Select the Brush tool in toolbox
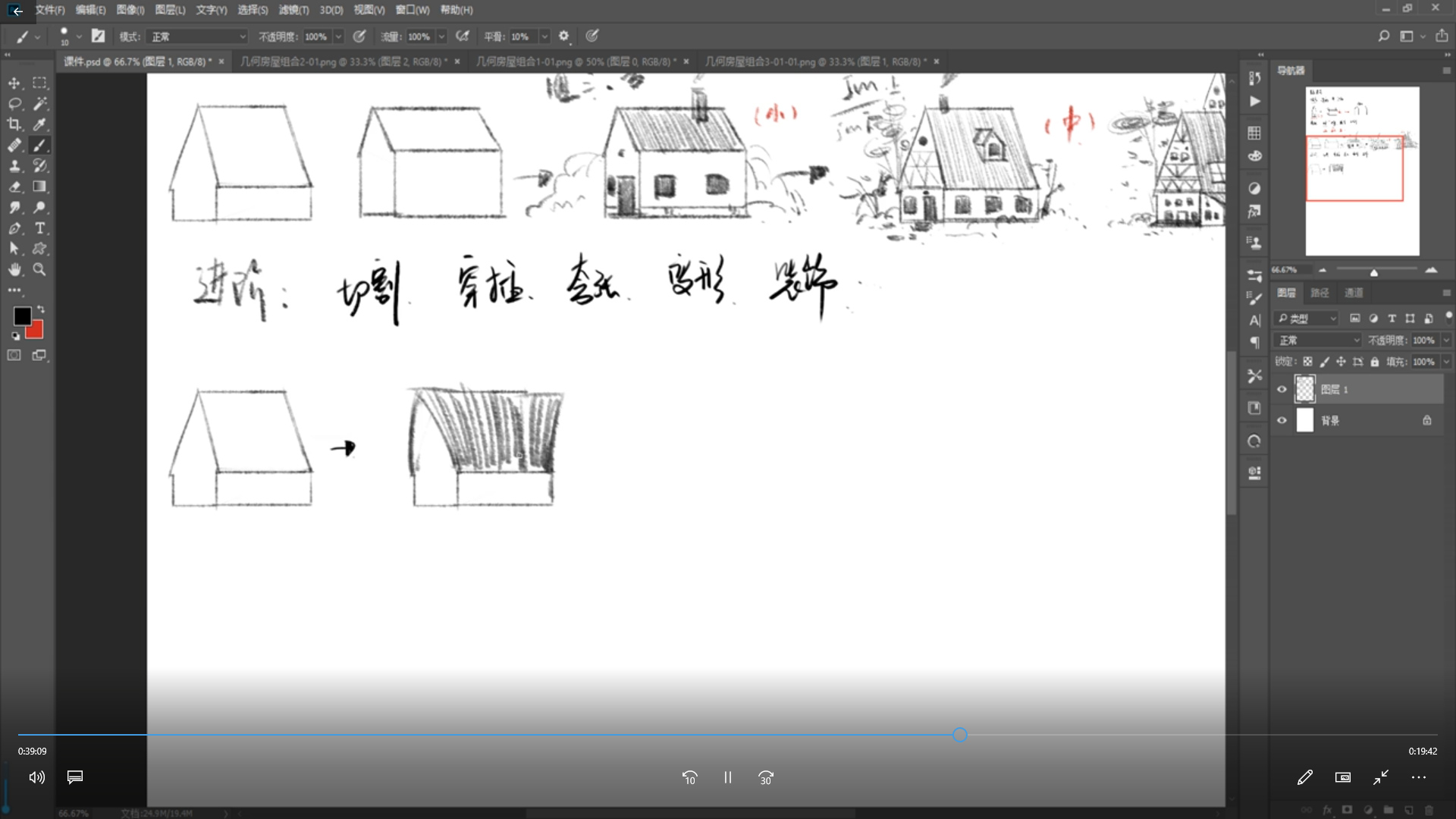Screen dimensions: 1456x819 (39, 145)
